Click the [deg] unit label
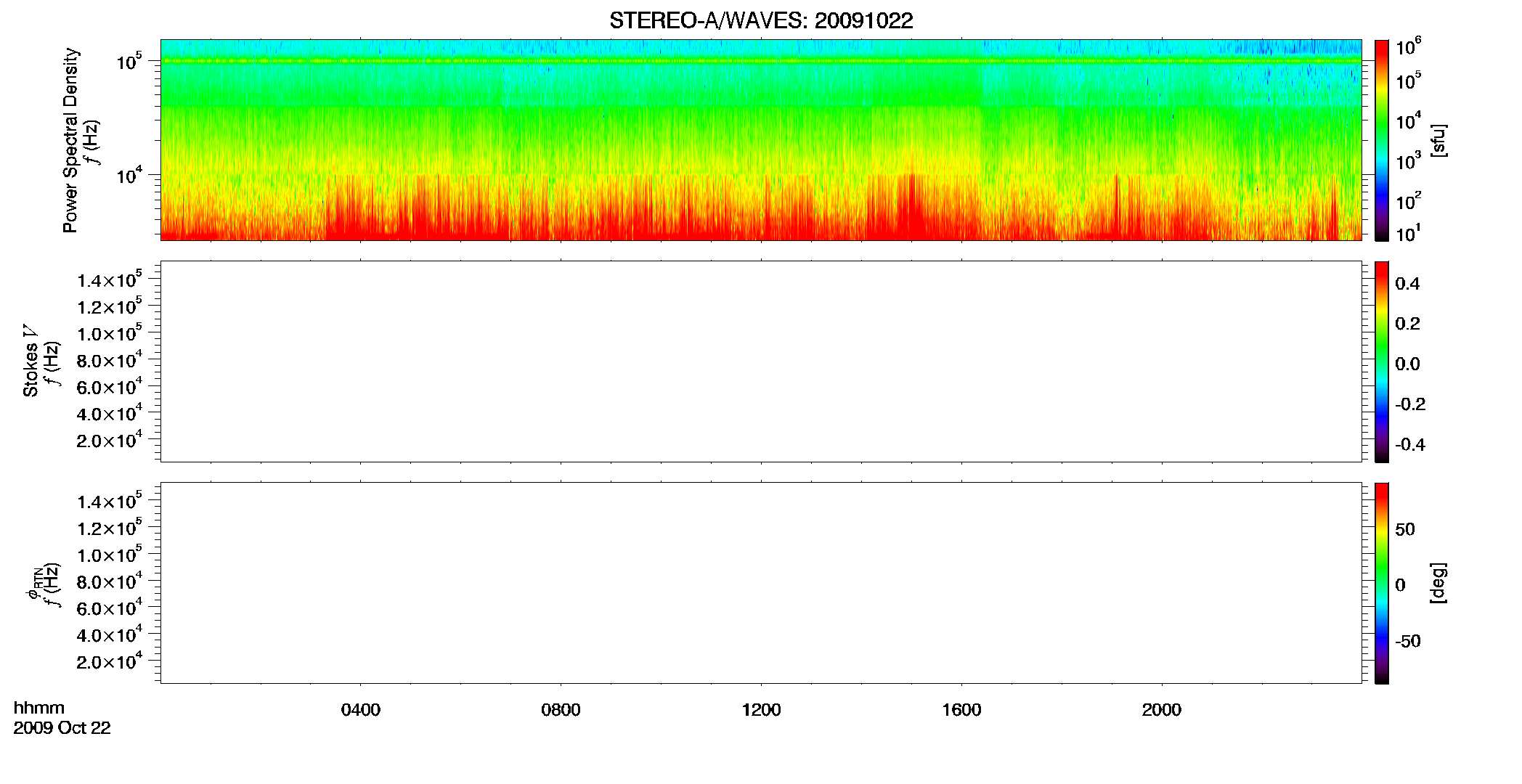This screenshot has height=784, width=1522. click(1438, 583)
